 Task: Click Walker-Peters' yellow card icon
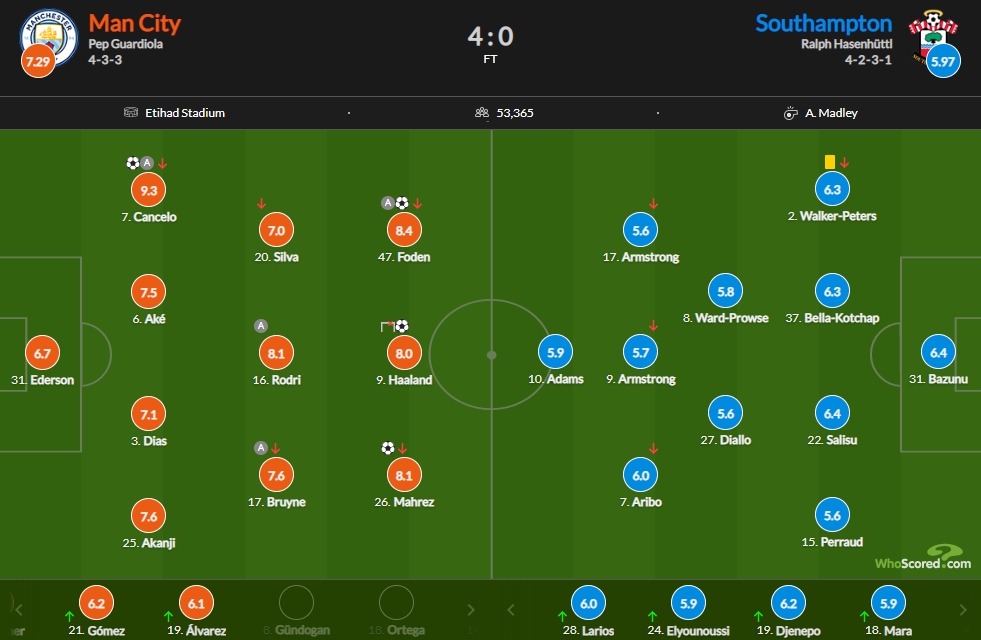click(x=830, y=162)
